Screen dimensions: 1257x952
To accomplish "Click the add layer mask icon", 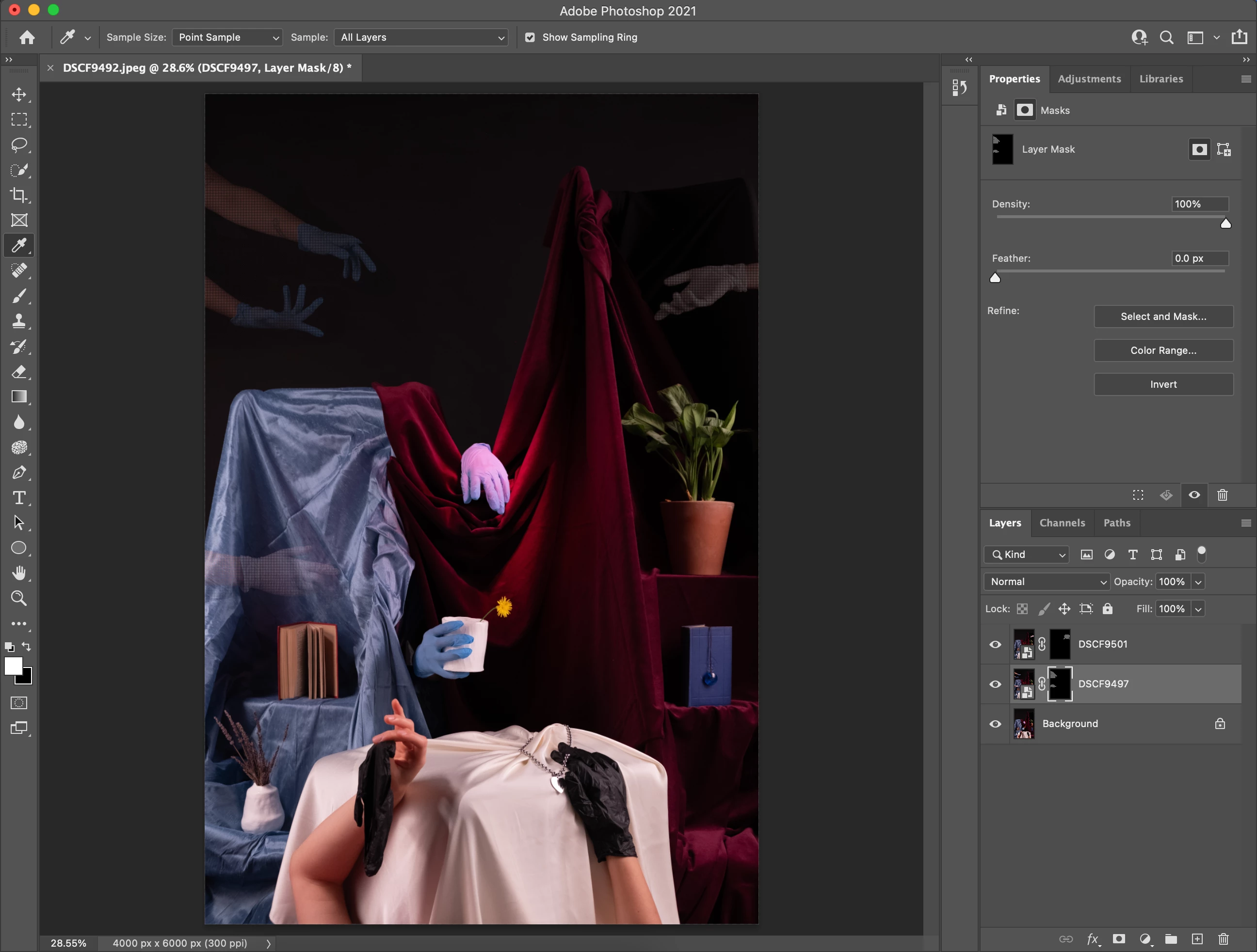I will [1118, 939].
